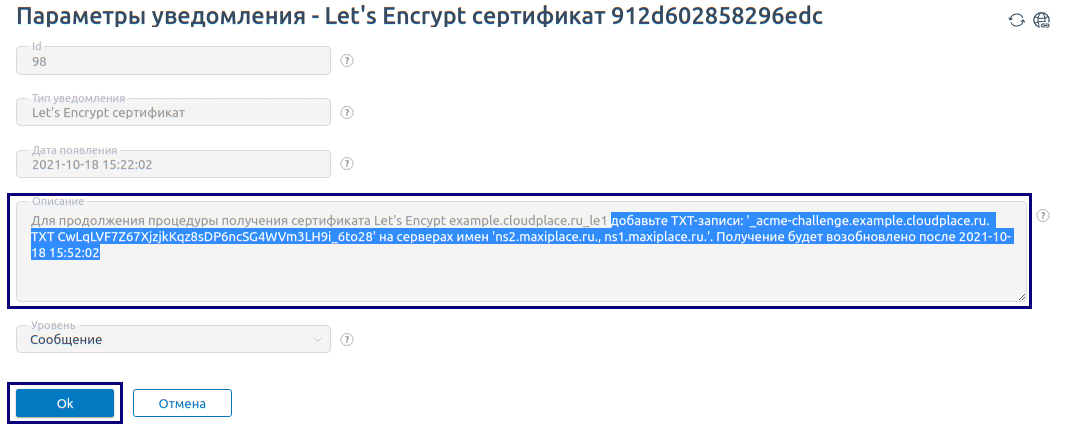Click the page title Параметры уведомления
Viewport: 1065px width, 438px height.
click(160, 16)
